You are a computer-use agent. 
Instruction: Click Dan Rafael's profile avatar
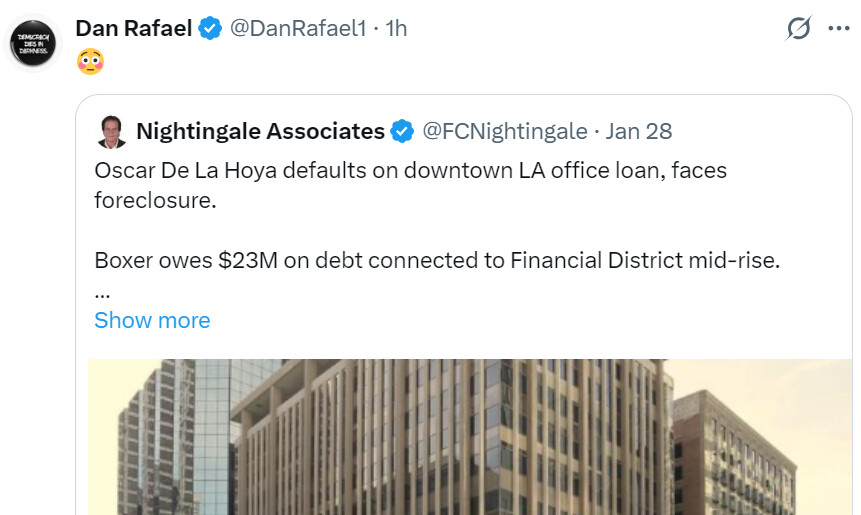coord(32,44)
